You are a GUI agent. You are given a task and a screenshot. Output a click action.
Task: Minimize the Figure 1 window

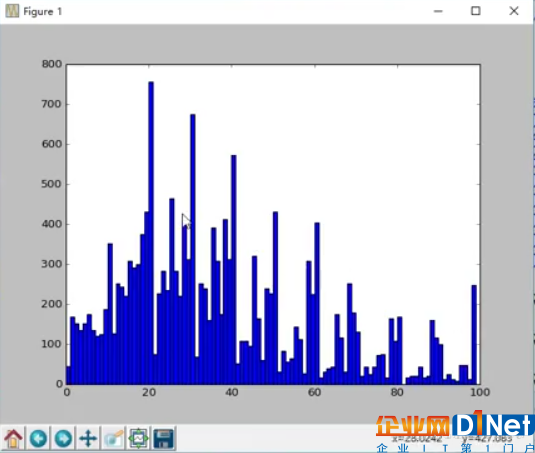(x=438, y=11)
